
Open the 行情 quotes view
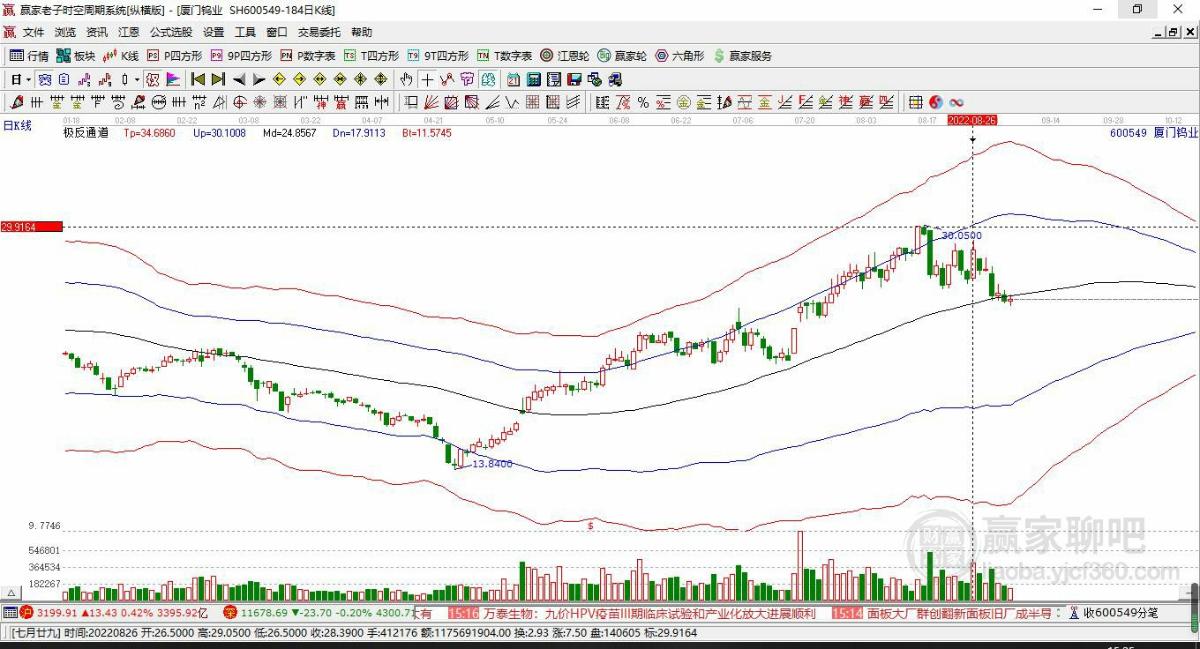29,56
